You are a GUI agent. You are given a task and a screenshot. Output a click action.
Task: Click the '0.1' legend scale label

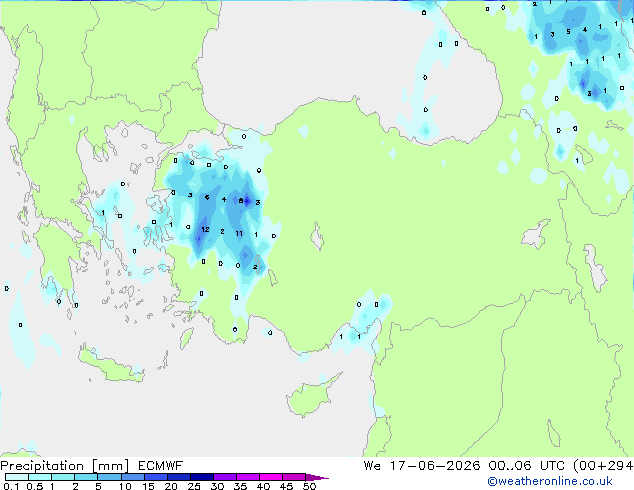tap(11, 486)
